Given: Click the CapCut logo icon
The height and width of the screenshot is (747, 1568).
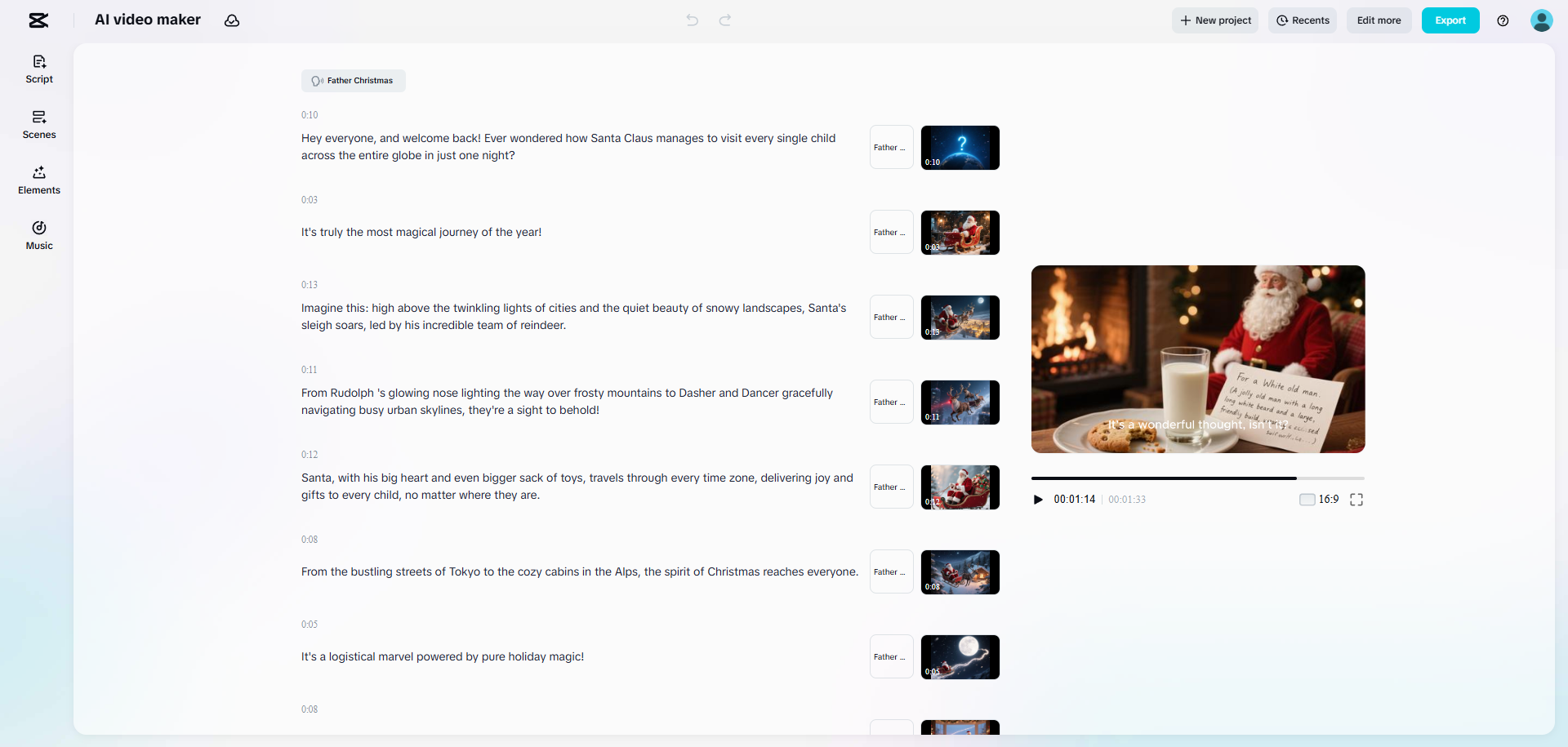Looking at the screenshot, I should click(38, 20).
